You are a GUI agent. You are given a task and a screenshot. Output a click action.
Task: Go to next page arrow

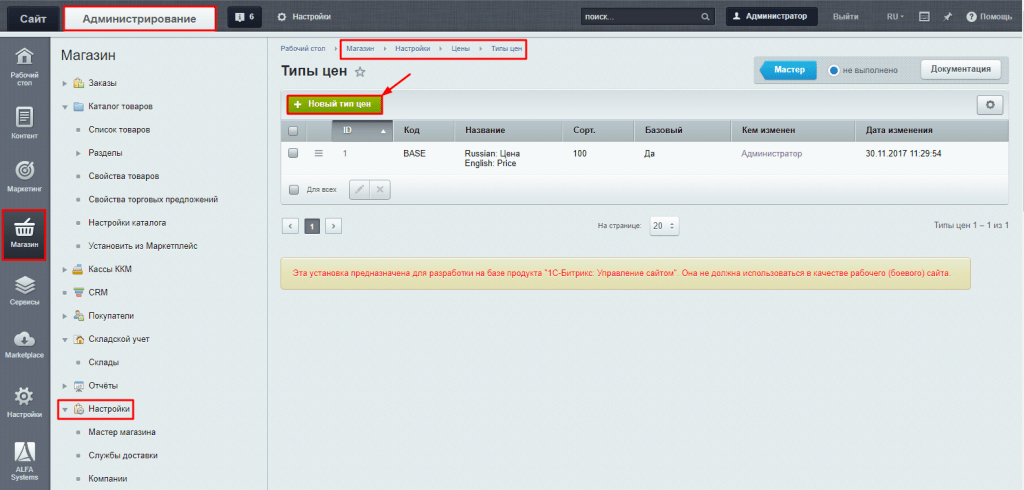334,226
